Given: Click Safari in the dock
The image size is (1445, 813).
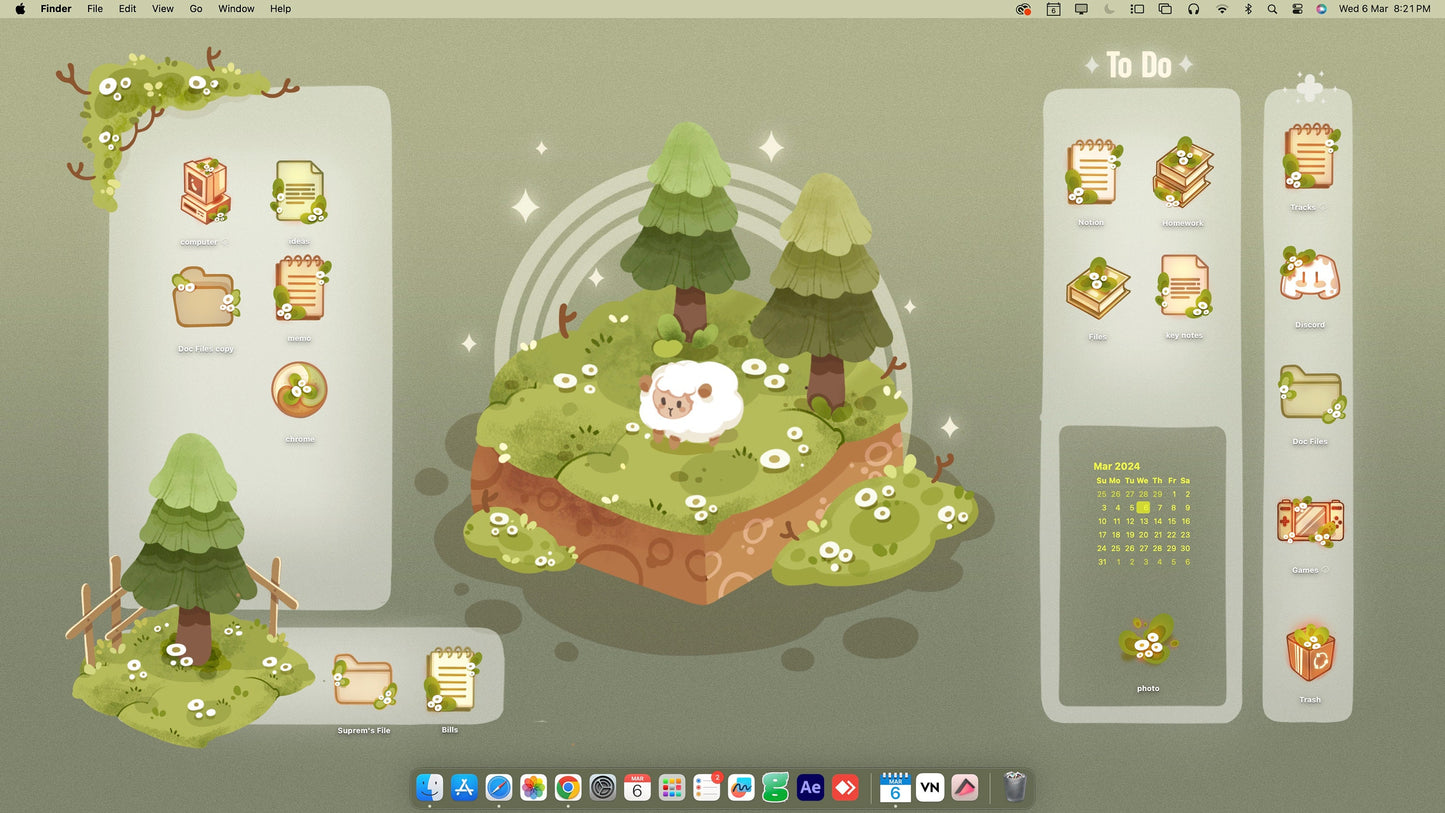Looking at the screenshot, I should (499, 788).
